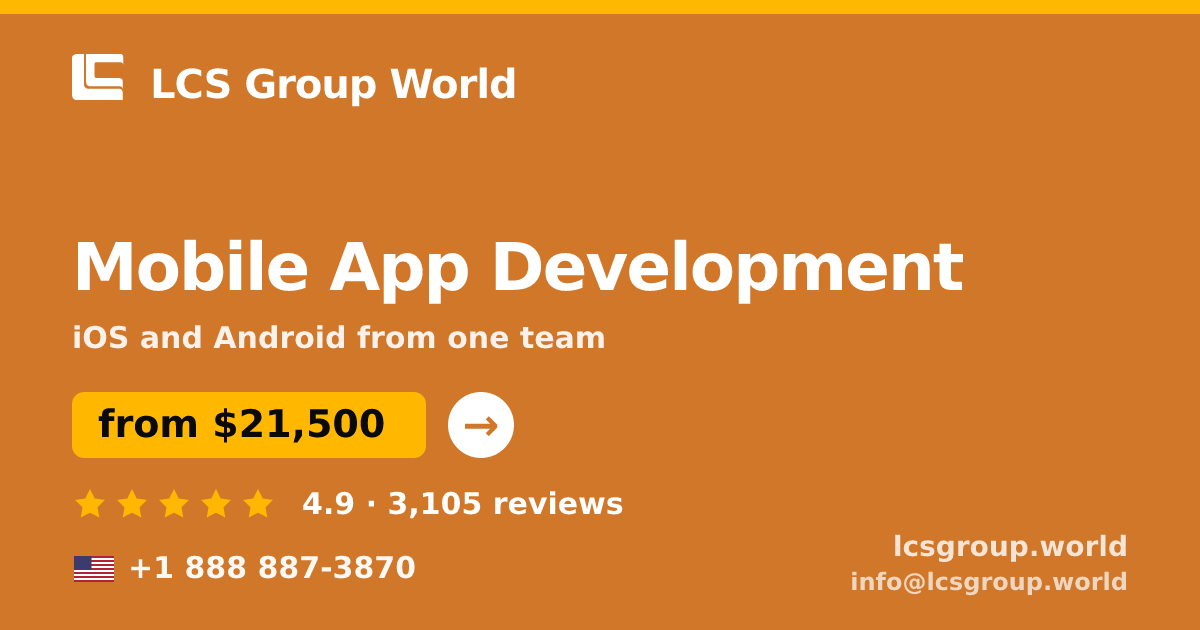Click the white arrow circle button
This screenshot has width=1200, height=630.
[x=481, y=425]
